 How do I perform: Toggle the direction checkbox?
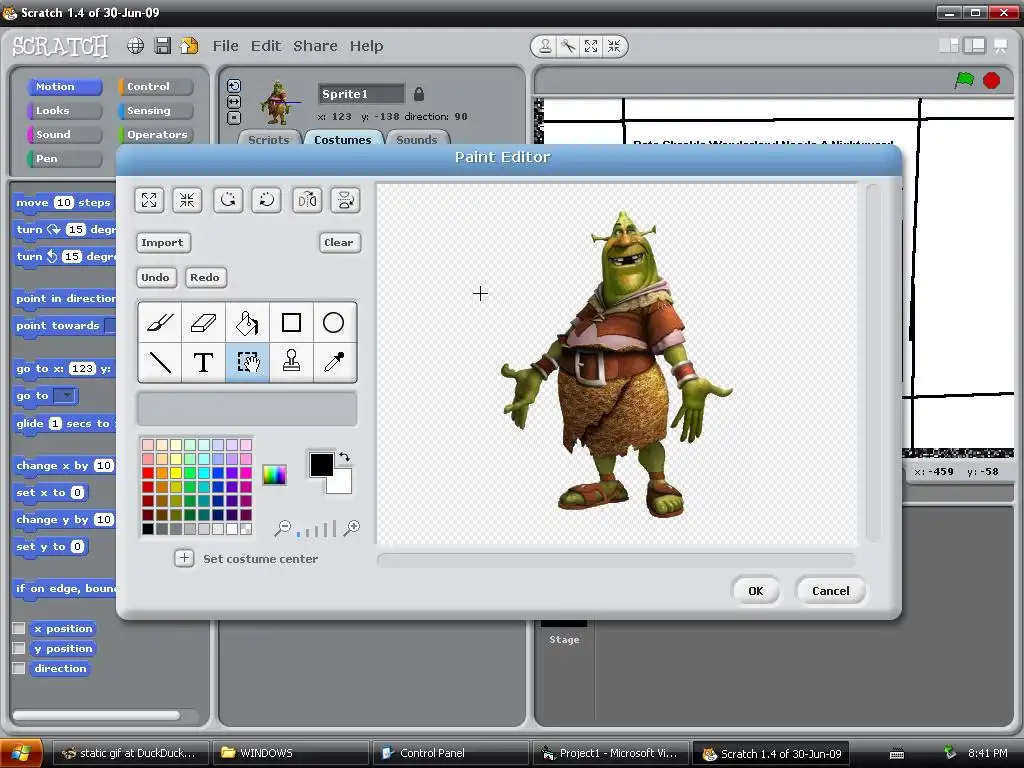pyautogui.click(x=19, y=669)
